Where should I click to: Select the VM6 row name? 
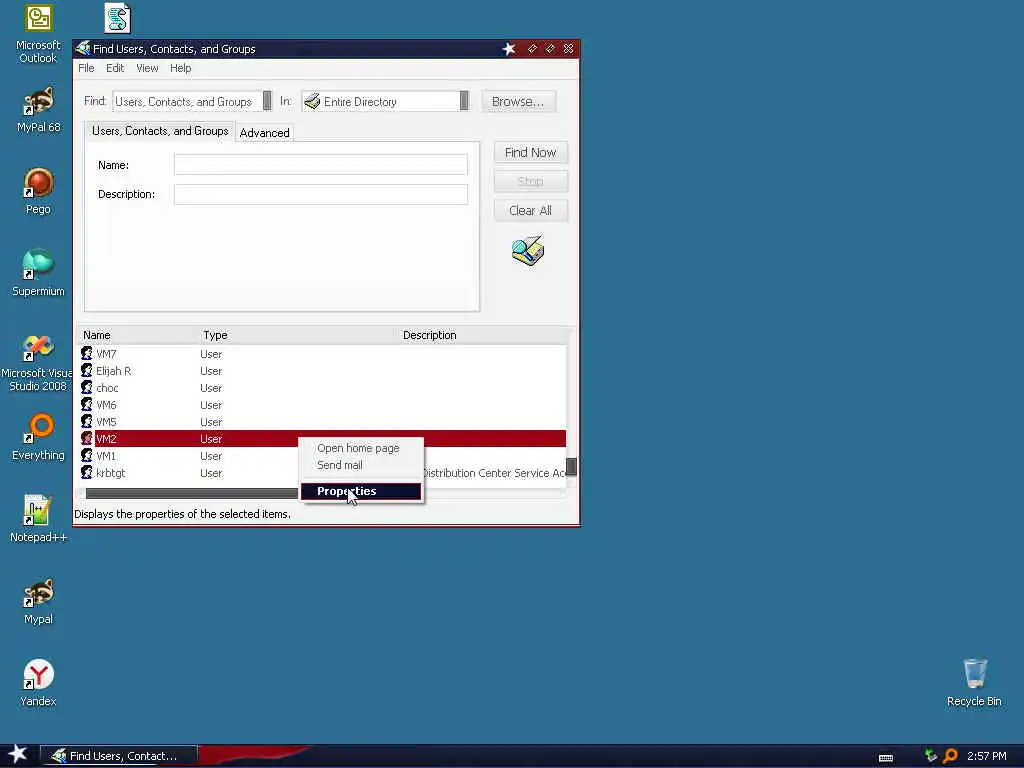106,405
